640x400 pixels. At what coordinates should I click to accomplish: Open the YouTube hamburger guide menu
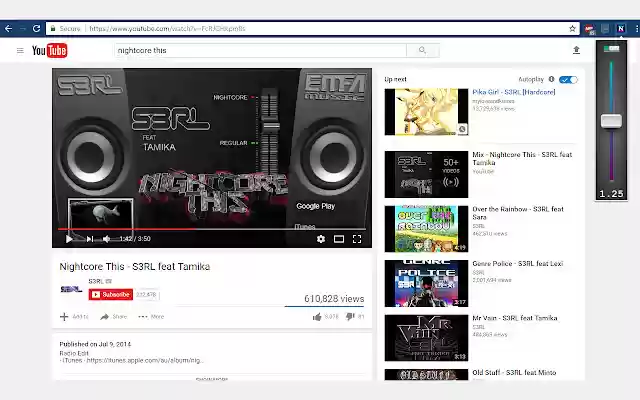(x=20, y=51)
